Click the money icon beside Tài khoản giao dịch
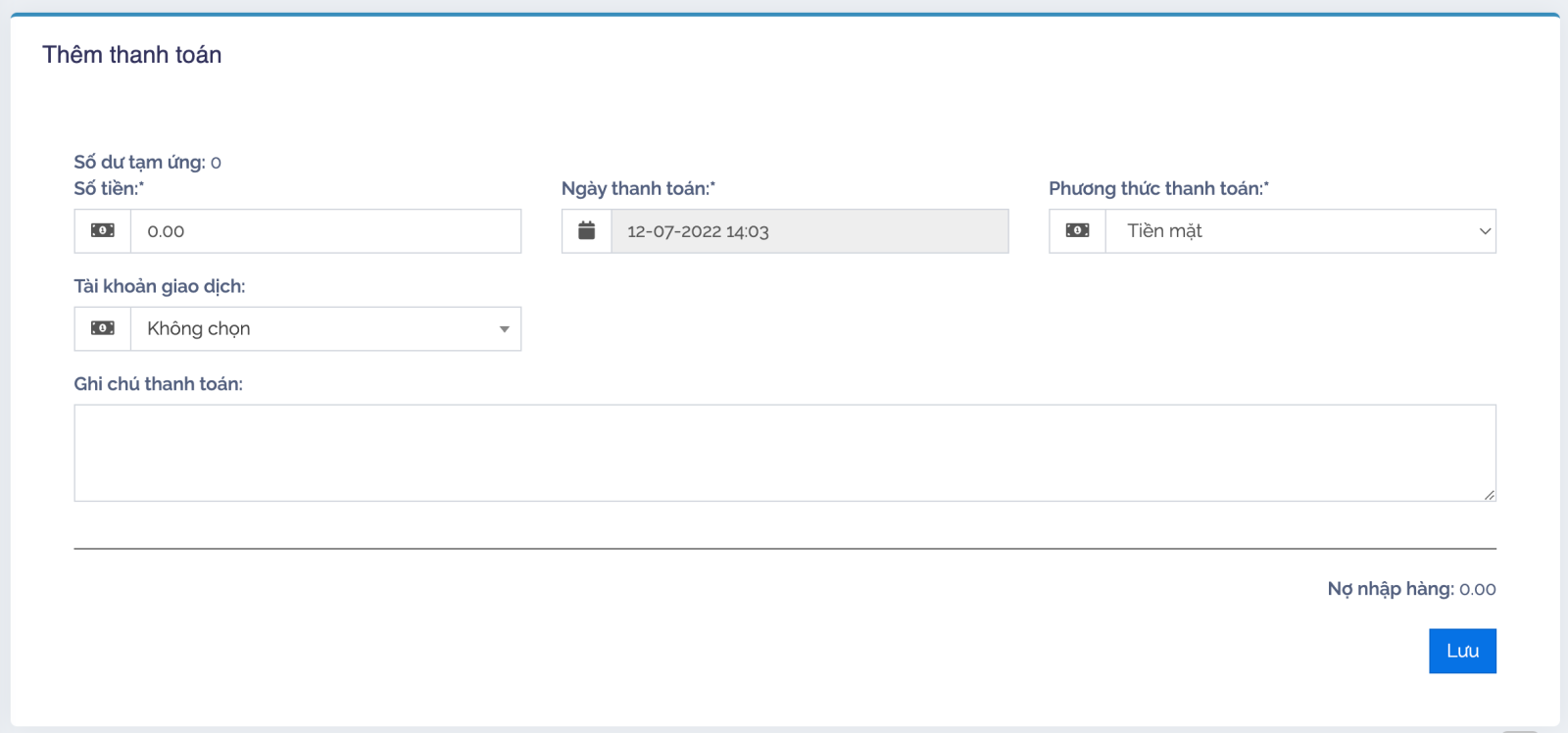The height and width of the screenshot is (733, 1568). 103,329
